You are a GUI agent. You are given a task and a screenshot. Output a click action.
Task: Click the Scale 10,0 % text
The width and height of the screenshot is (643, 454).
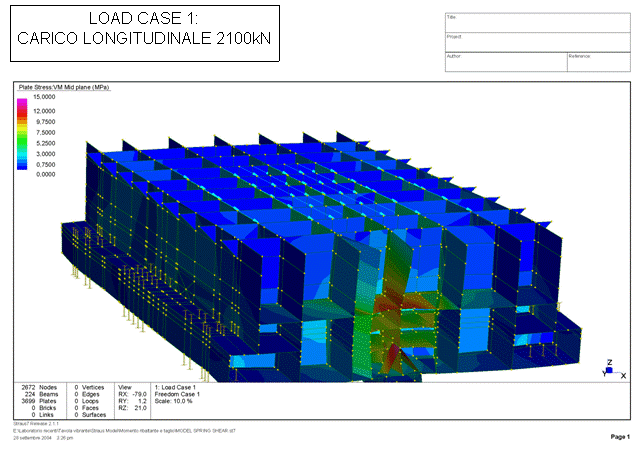click(175, 400)
